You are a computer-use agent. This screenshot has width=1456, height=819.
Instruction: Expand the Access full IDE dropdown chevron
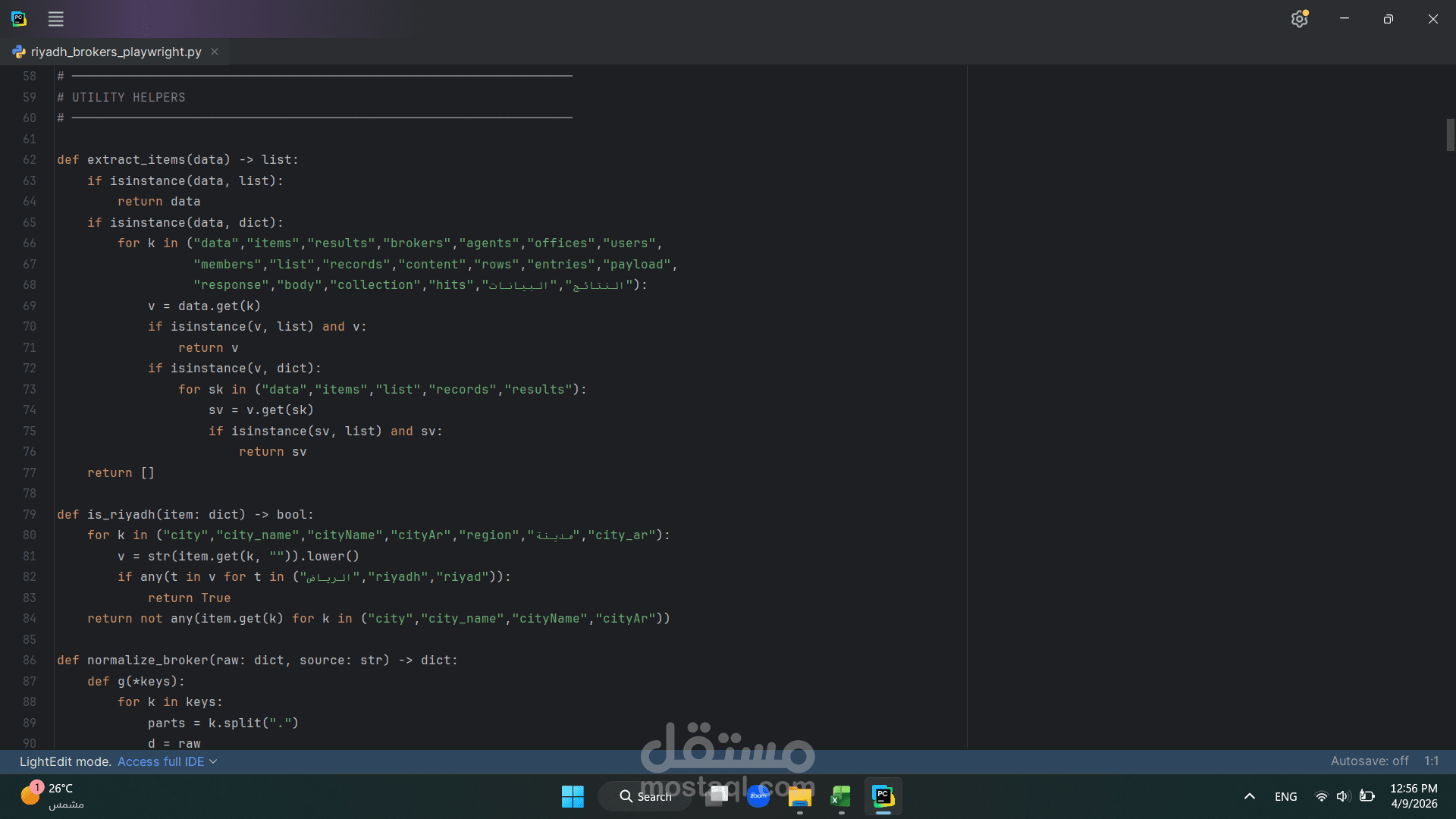(x=213, y=761)
